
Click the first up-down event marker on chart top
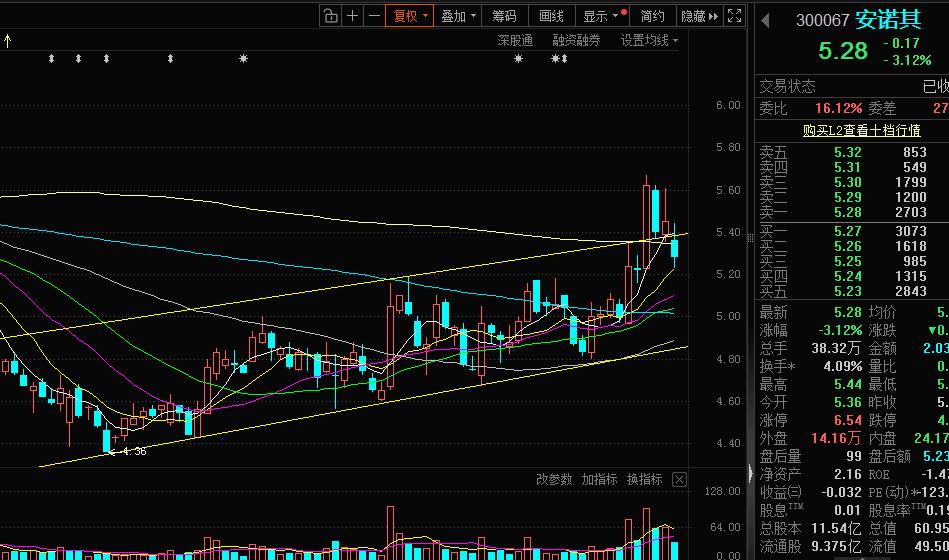51,59
